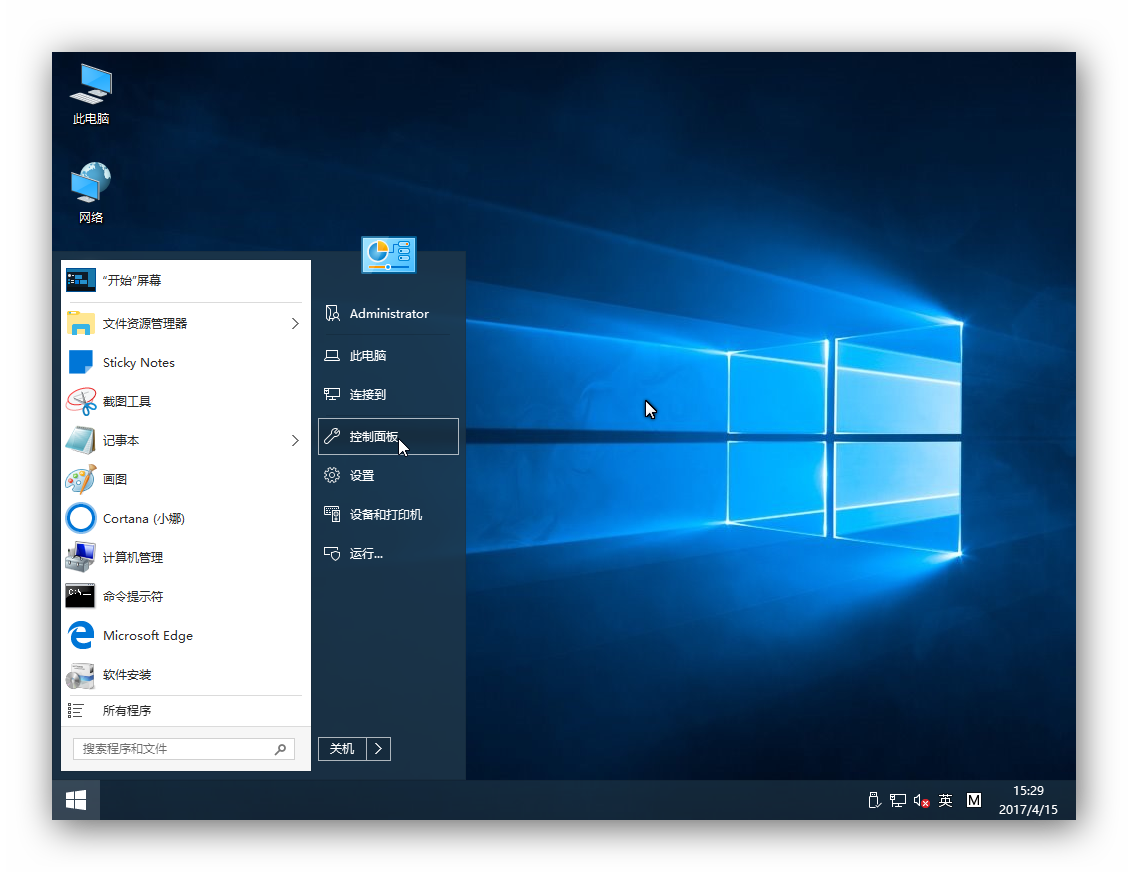Image resolution: width=1128 pixels, height=872 pixels.
Task: Expand 记事本 jump list arrow
Action: pos(295,440)
